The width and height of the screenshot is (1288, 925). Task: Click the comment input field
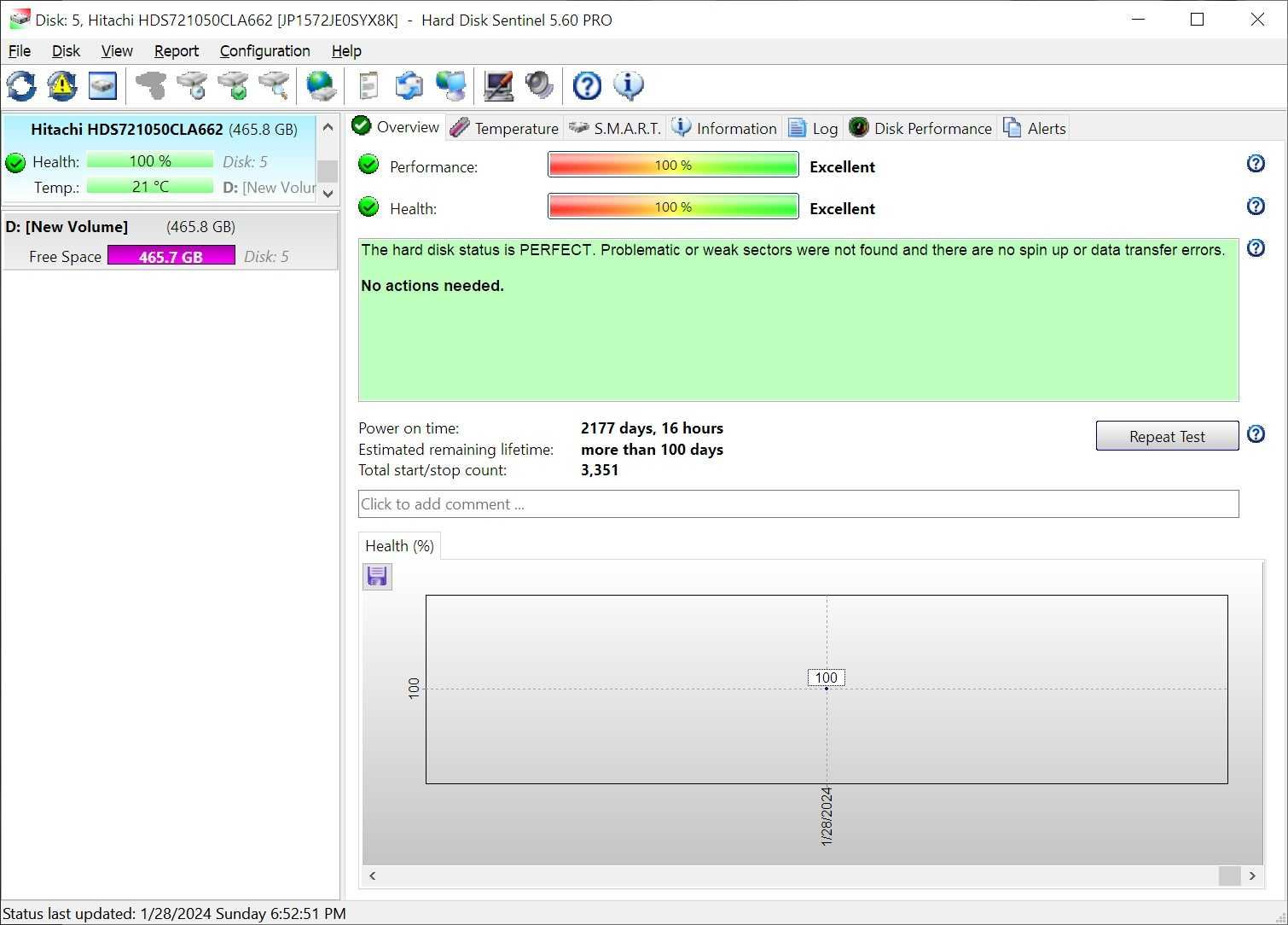click(x=798, y=503)
